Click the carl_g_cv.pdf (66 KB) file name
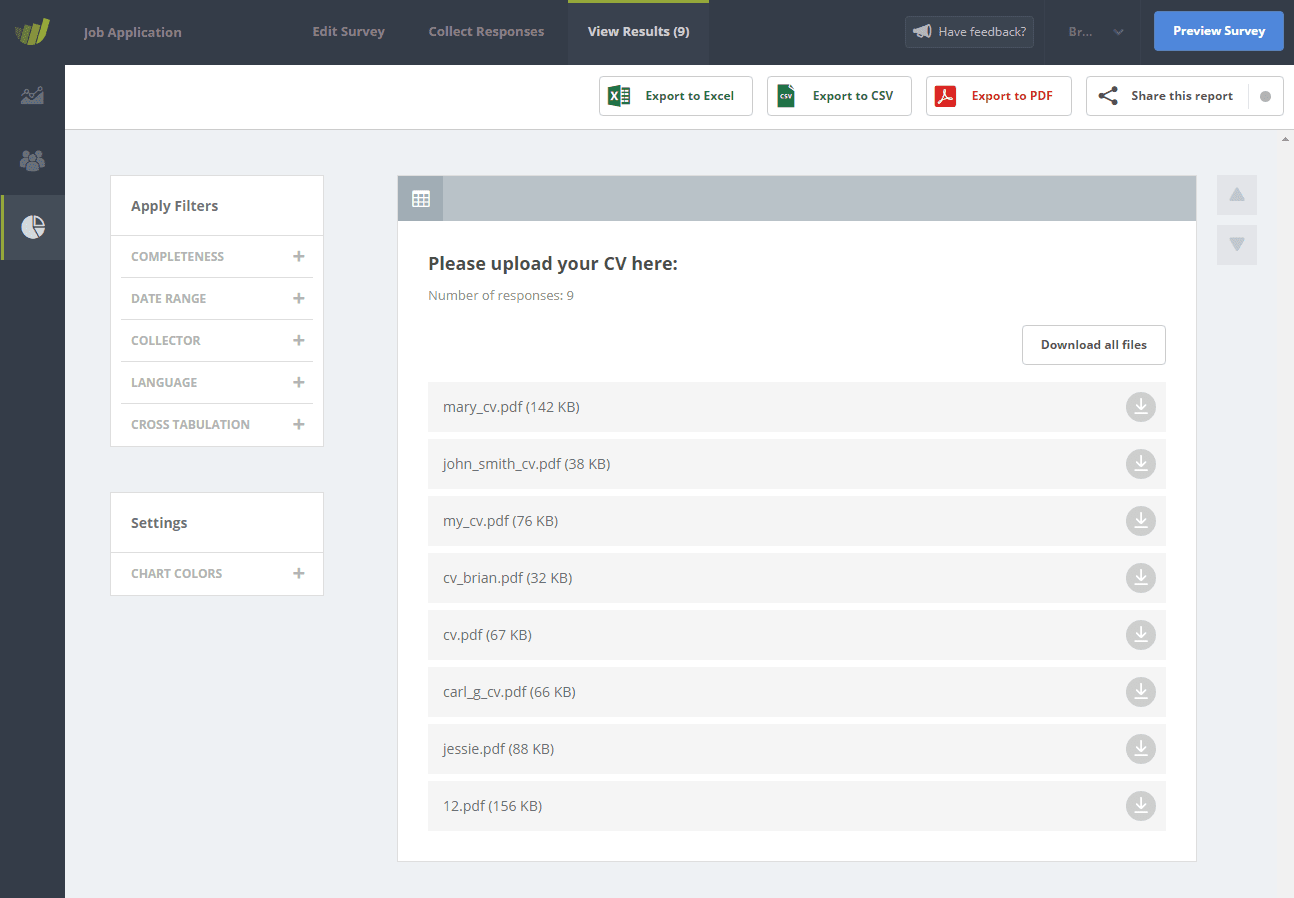 [x=509, y=692]
